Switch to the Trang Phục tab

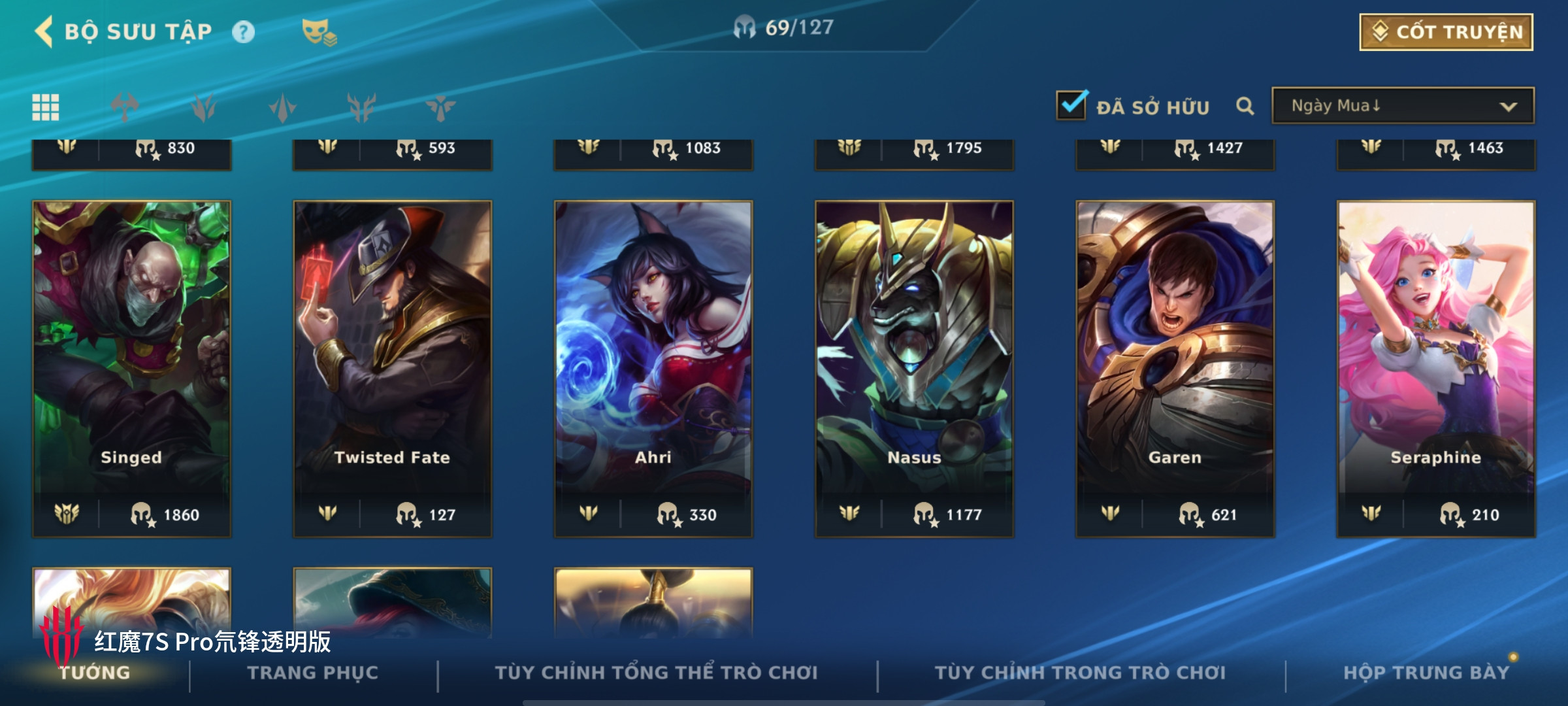[x=313, y=673]
